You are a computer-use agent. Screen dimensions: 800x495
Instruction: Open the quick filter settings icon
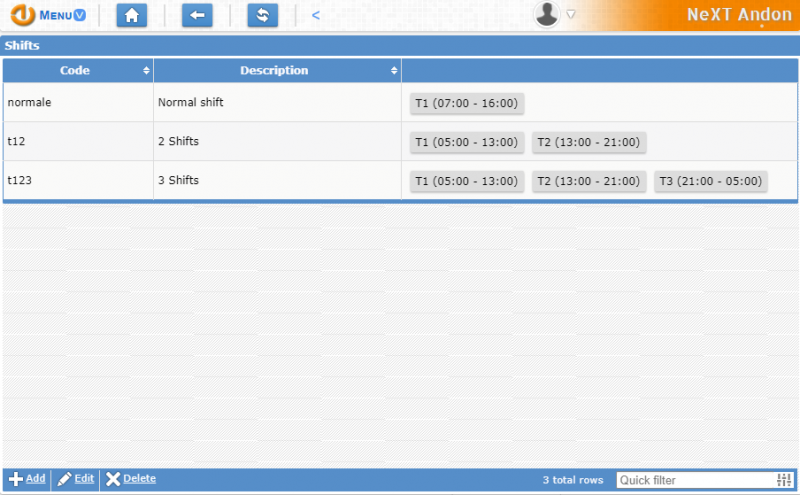[x=783, y=480]
